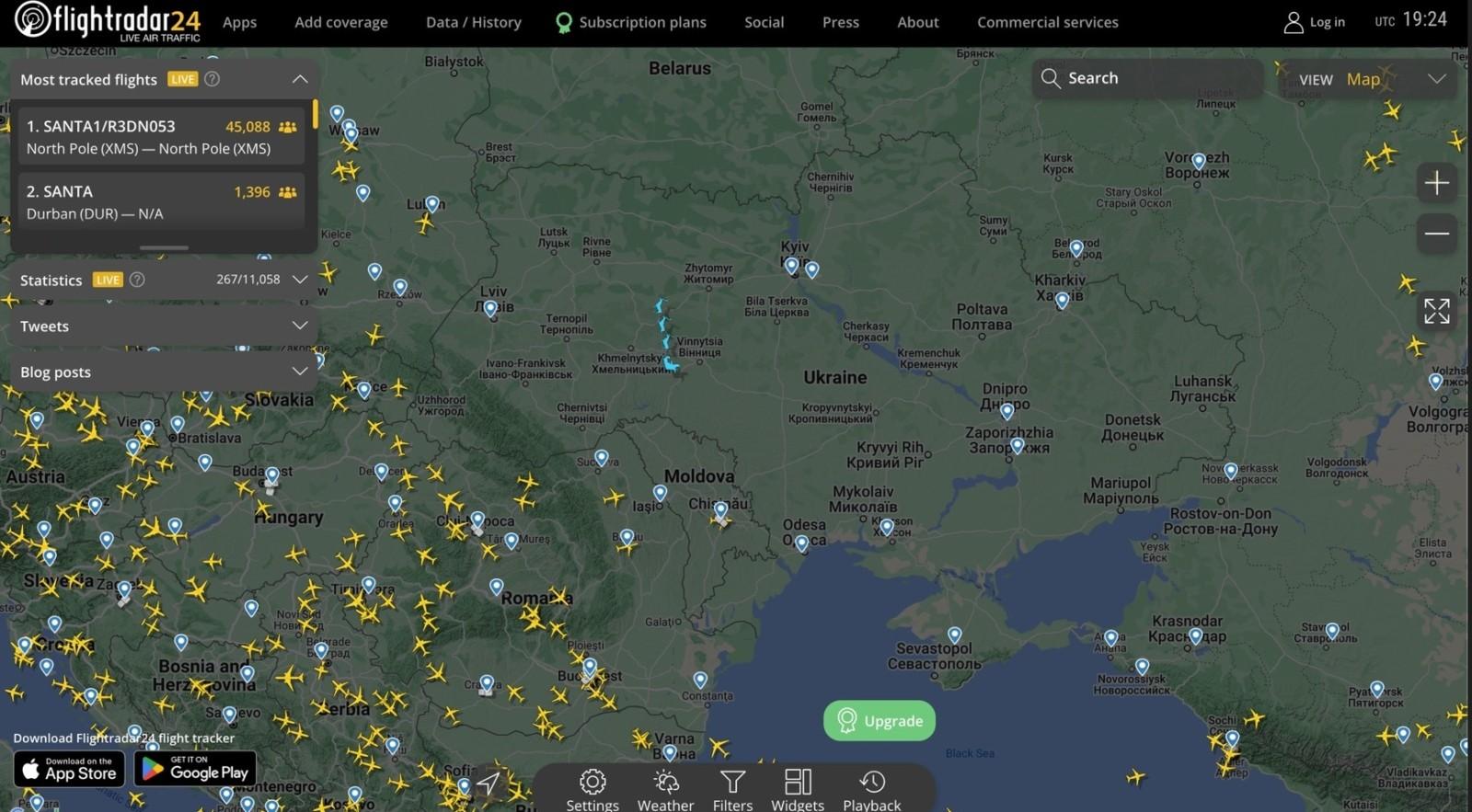Click the airport pin at Stavropol

1332,631
